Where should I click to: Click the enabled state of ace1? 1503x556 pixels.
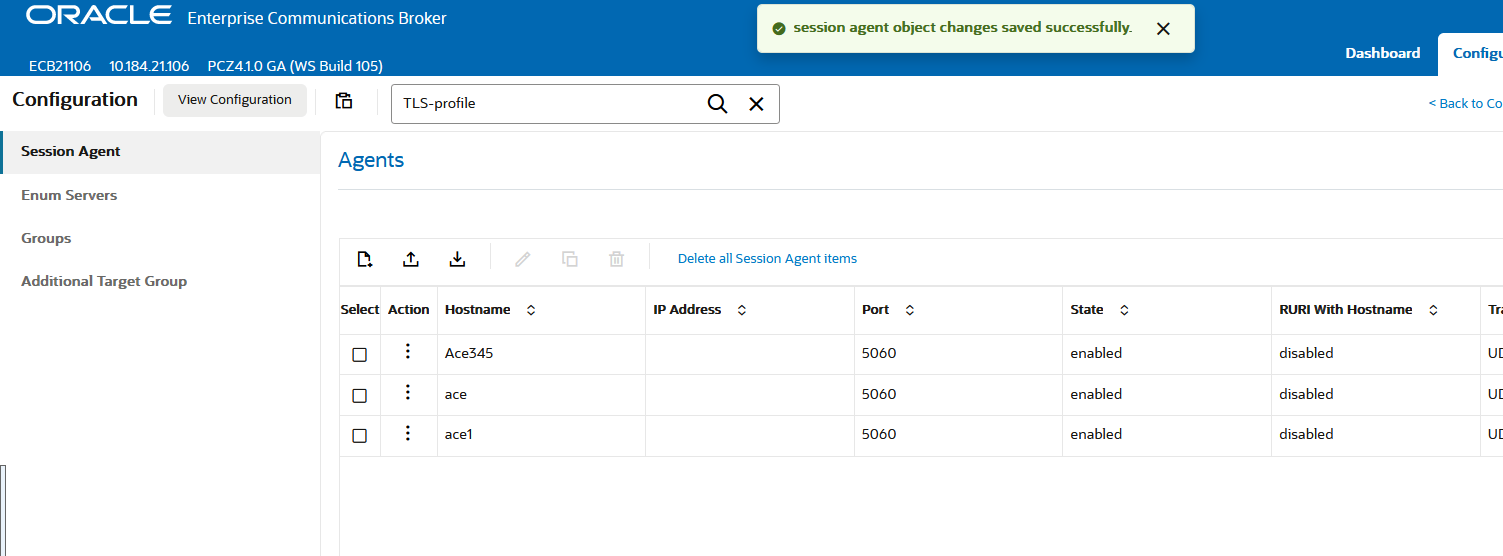[x=1096, y=434]
